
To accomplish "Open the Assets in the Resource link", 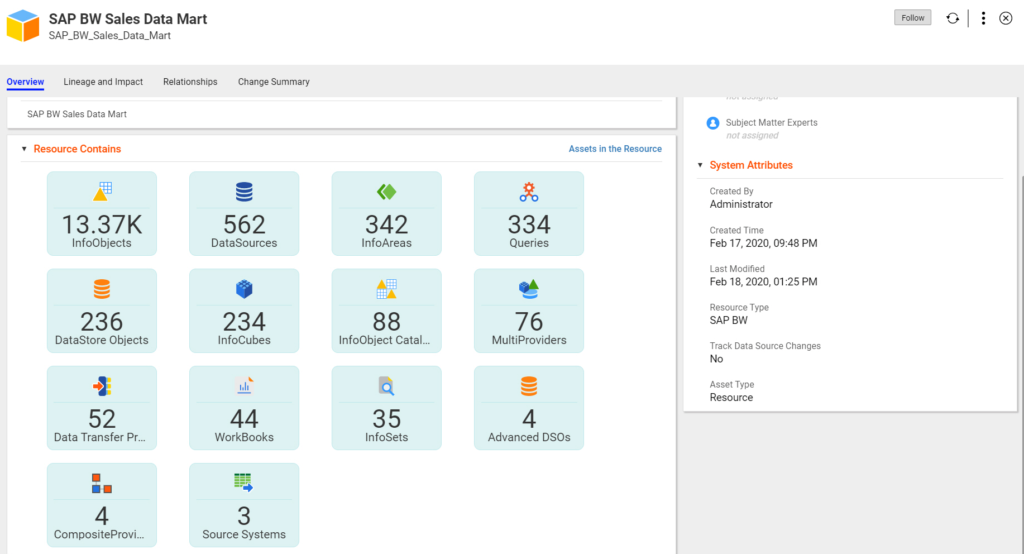I will click(x=615, y=149).
